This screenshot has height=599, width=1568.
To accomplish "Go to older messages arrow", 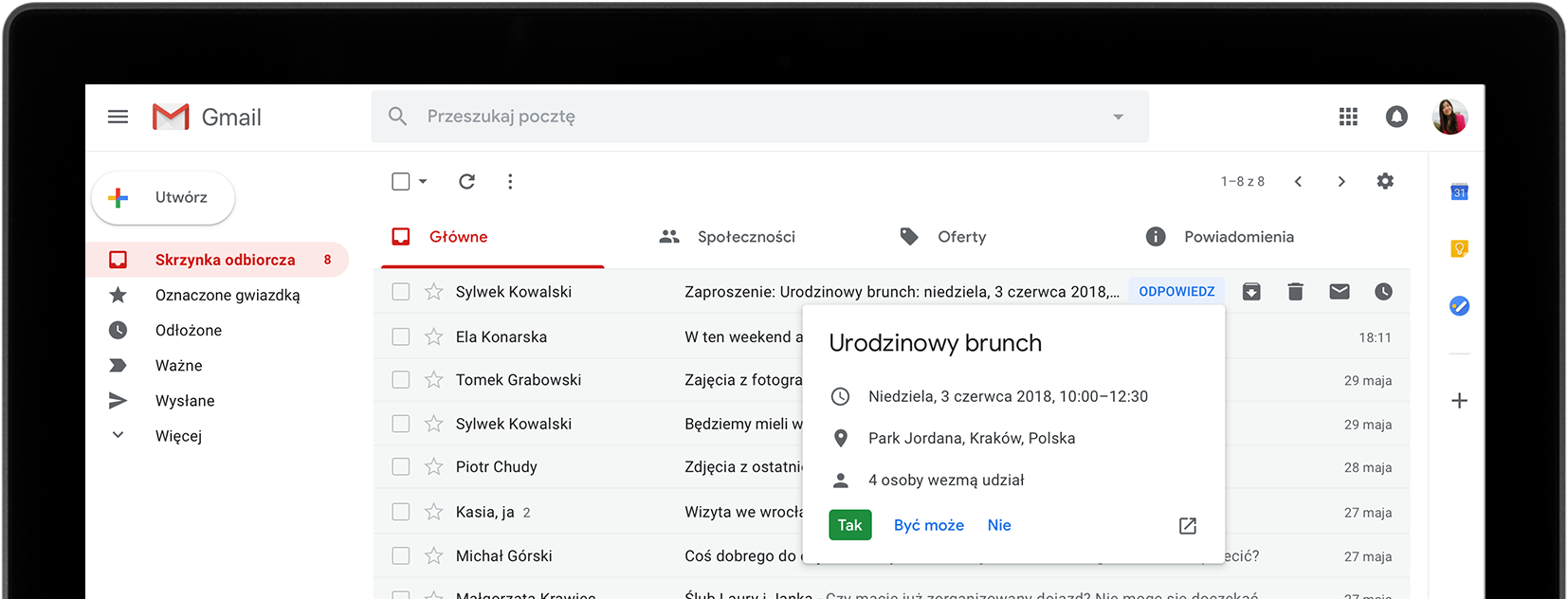I will 1341,181.
